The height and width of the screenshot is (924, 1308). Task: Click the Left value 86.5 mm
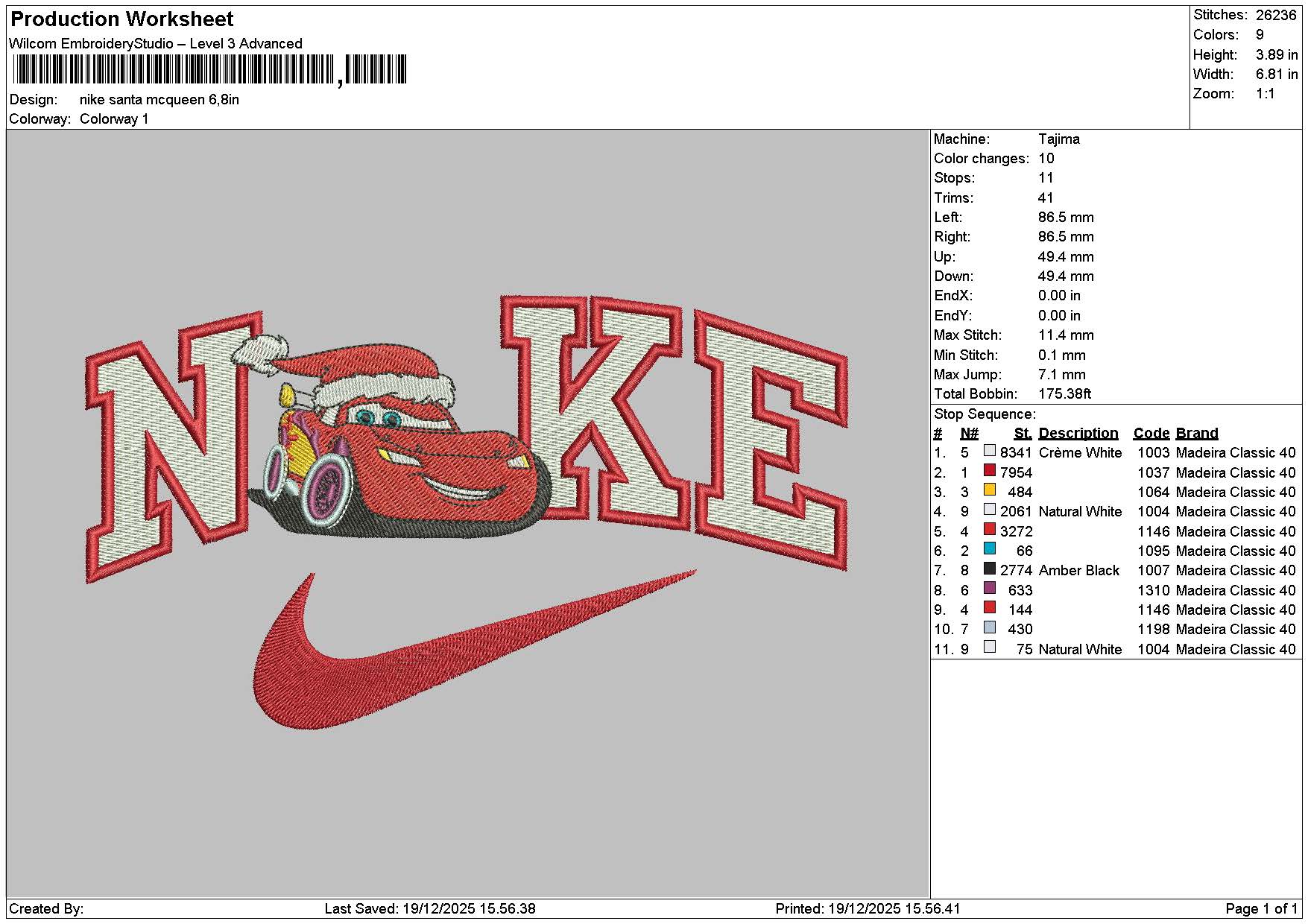tap(1066, 218)
